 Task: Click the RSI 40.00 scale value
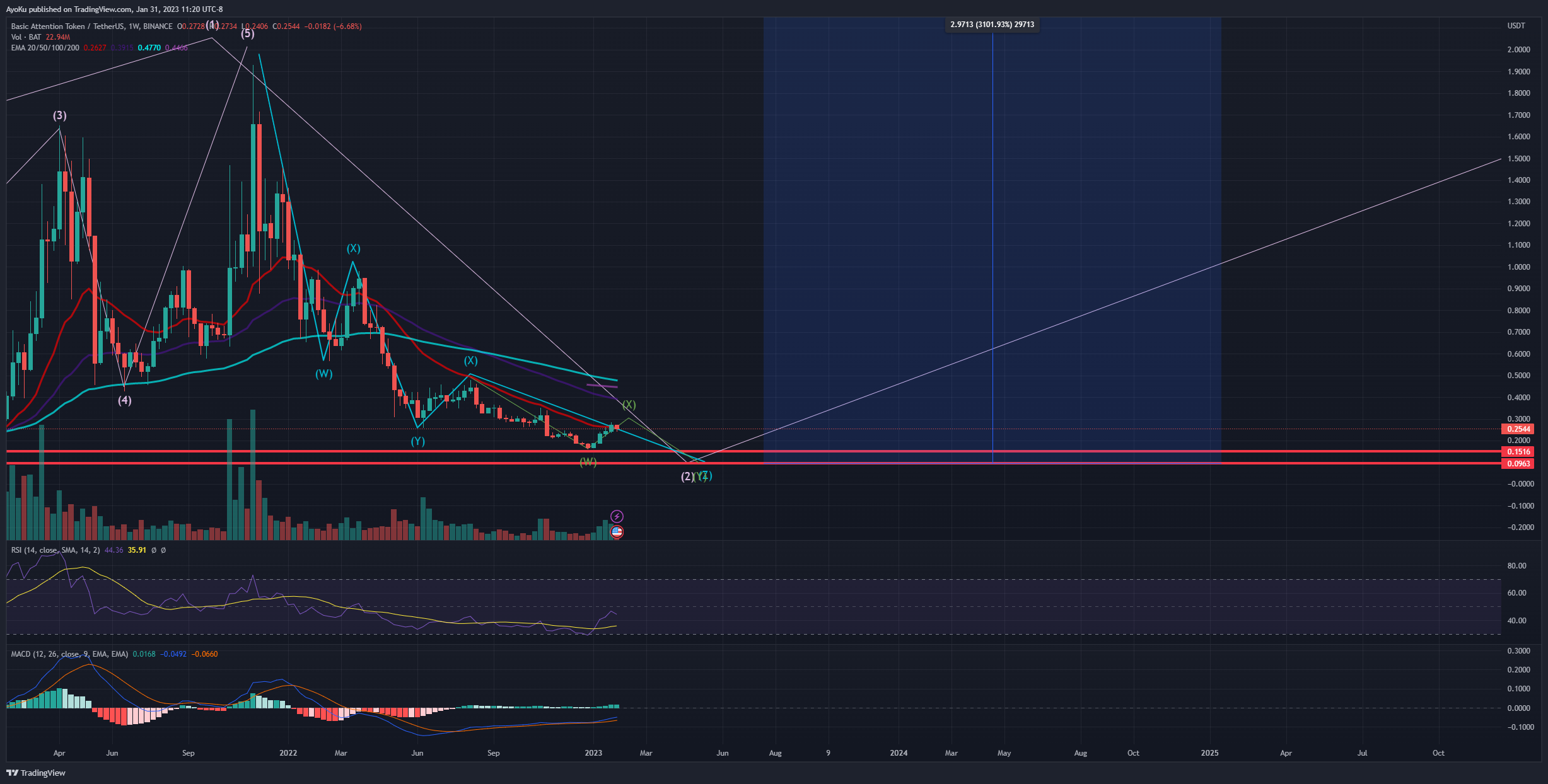[1516, 621]
